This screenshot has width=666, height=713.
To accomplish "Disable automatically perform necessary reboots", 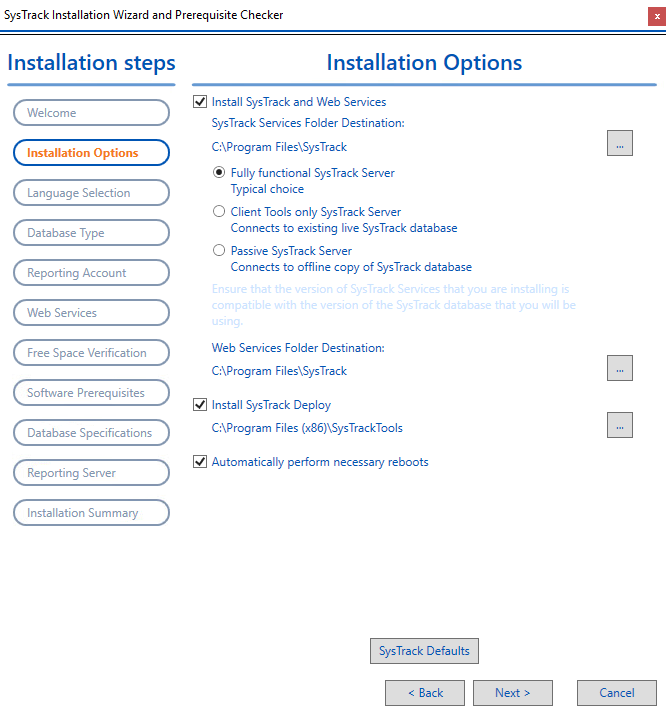I will pos(200,462).
